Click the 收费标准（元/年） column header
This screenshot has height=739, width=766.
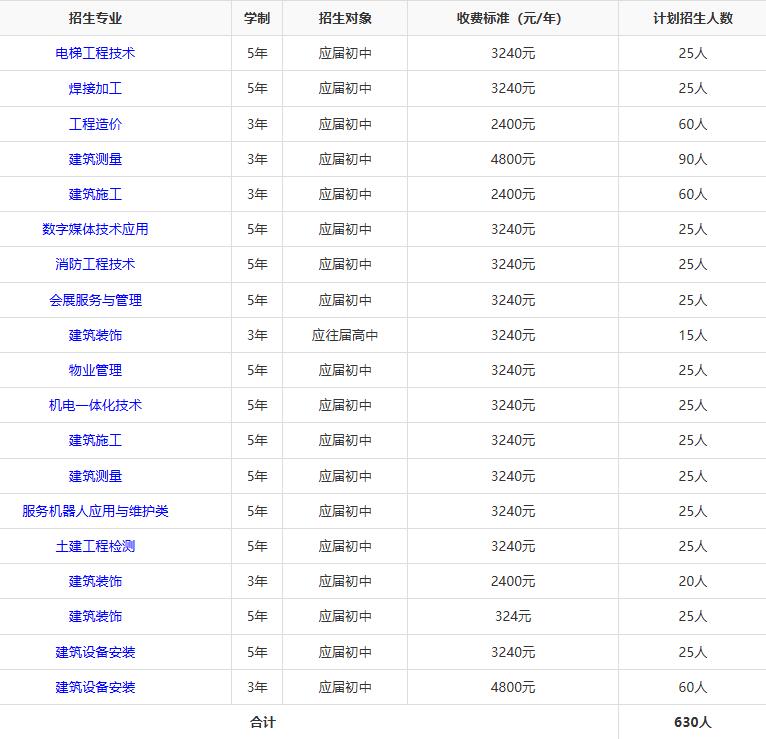[509, 18]
